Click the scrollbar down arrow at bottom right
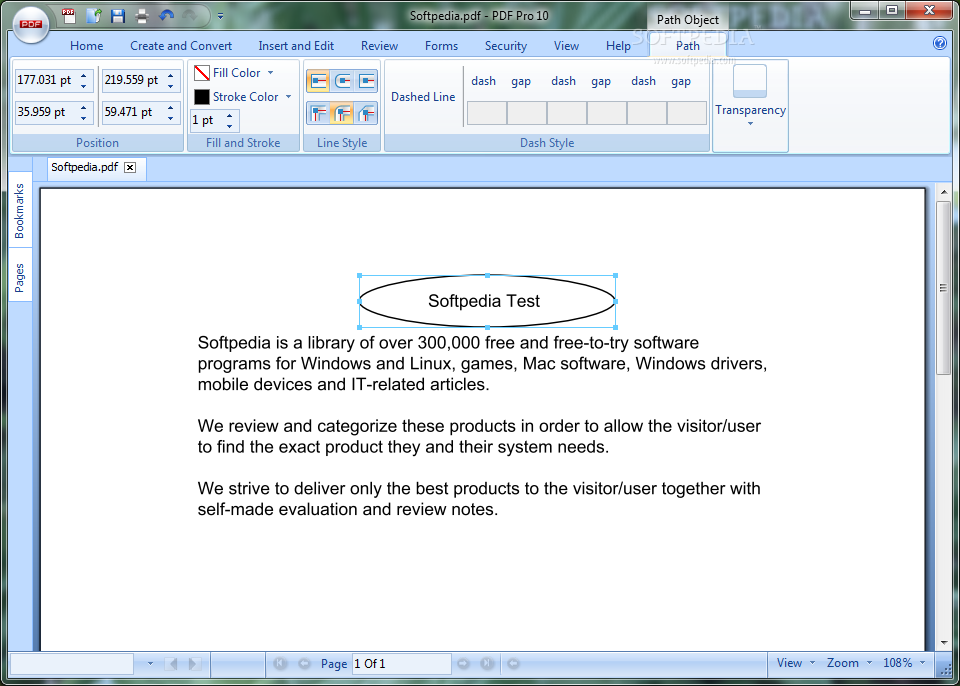 943,643
